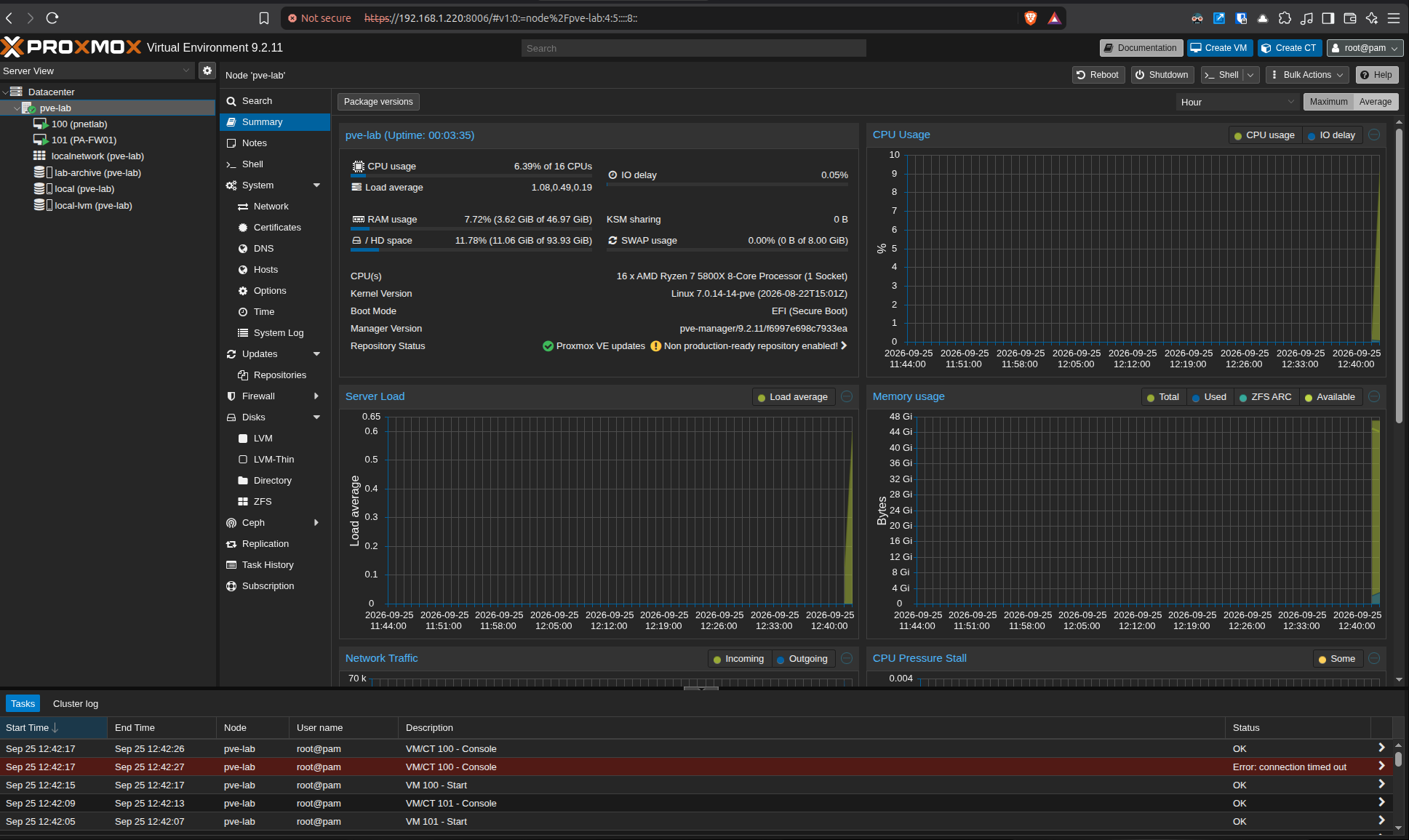The width and height of the screenshot is (1409, 840).
Task: Open the Certificates page
Action: click(277, 228)
